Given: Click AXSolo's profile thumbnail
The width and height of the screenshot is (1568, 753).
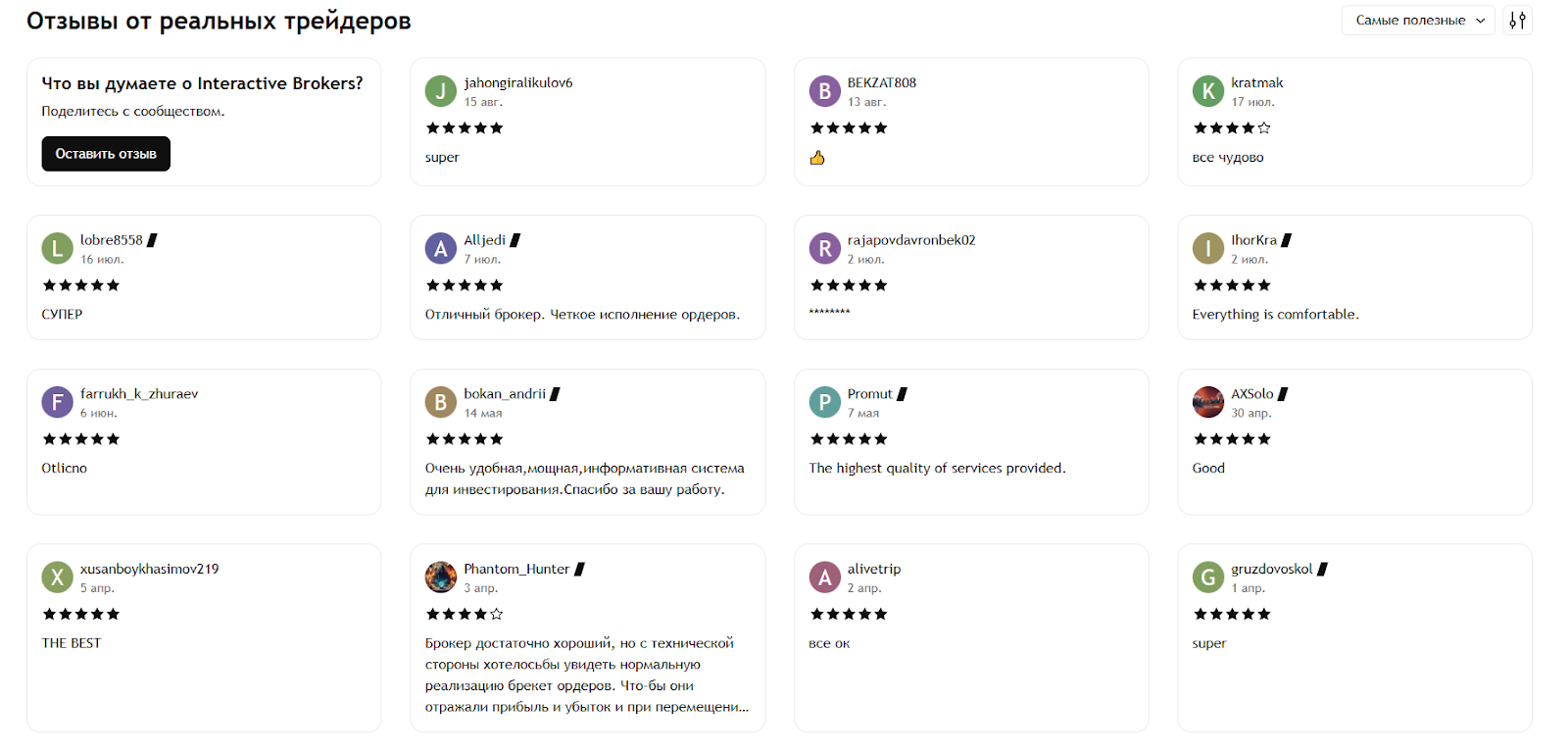Looking at the screenshot, I should click(x=1208, y=401).
